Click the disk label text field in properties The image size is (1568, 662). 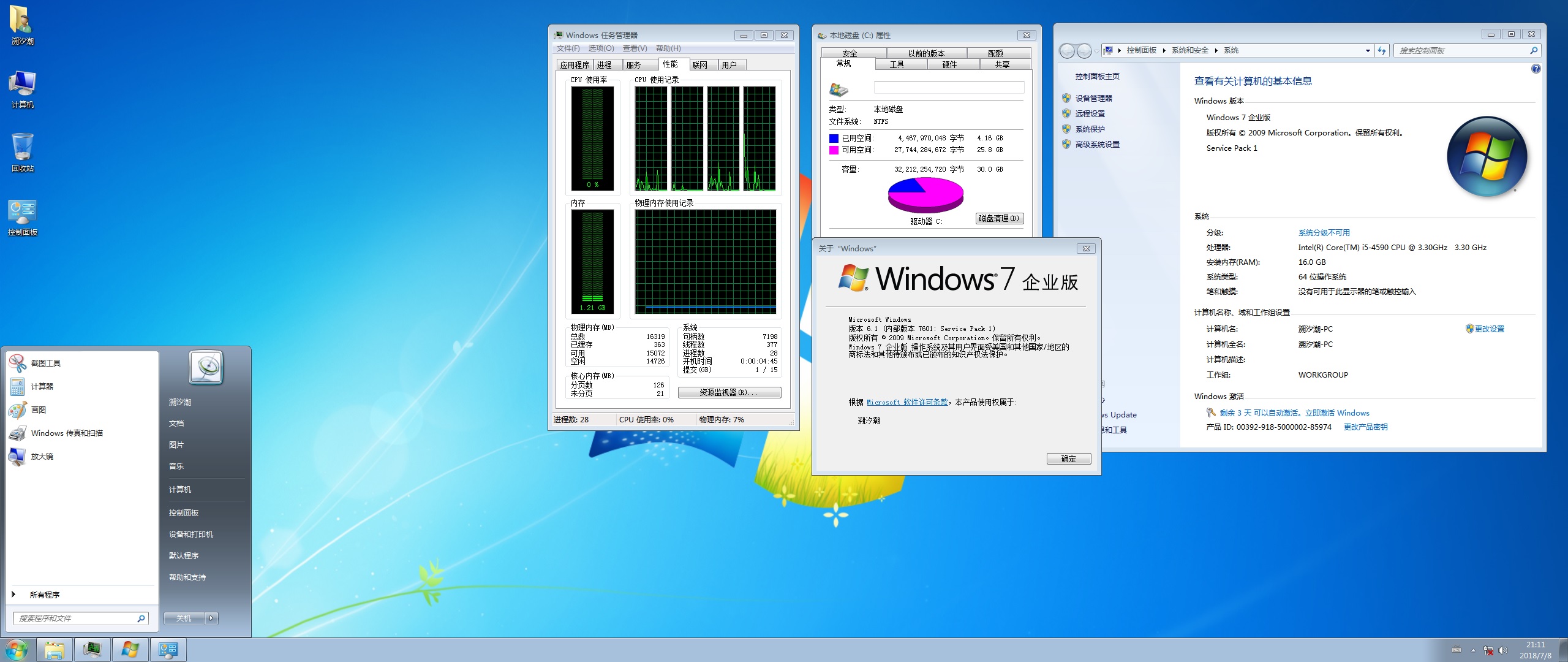click(949, 88)
